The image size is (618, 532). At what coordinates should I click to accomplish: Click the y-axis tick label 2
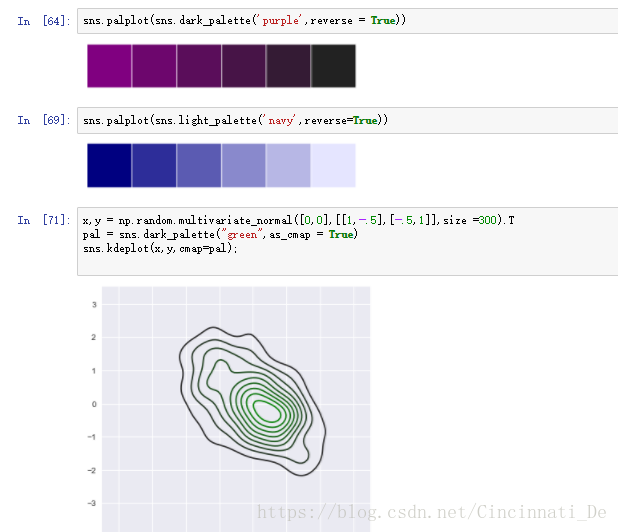click(94, 337)
